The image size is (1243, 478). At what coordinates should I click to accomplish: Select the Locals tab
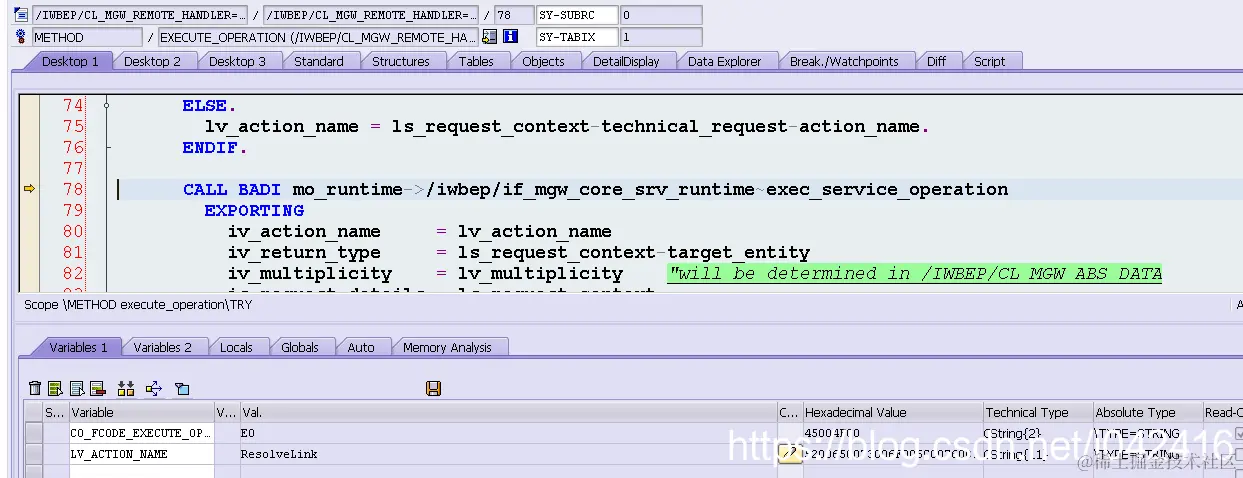coord(237,347)
